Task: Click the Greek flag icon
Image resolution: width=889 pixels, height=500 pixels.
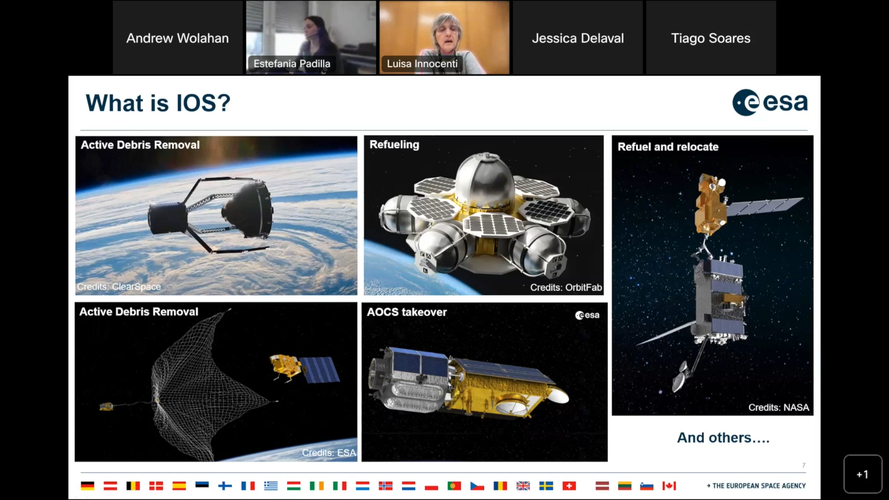Action: (271, 486)
